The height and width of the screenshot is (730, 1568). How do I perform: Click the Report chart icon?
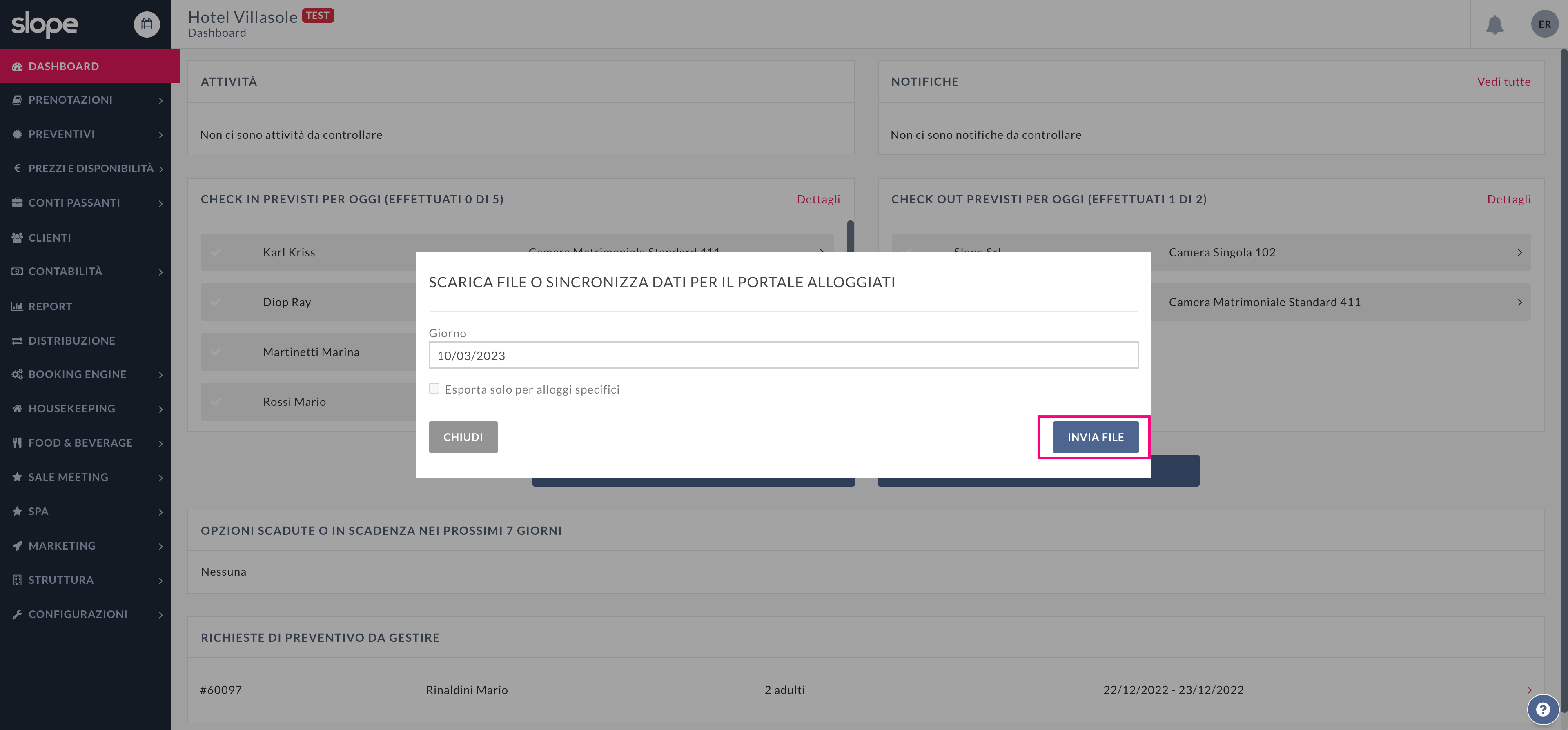17,306
